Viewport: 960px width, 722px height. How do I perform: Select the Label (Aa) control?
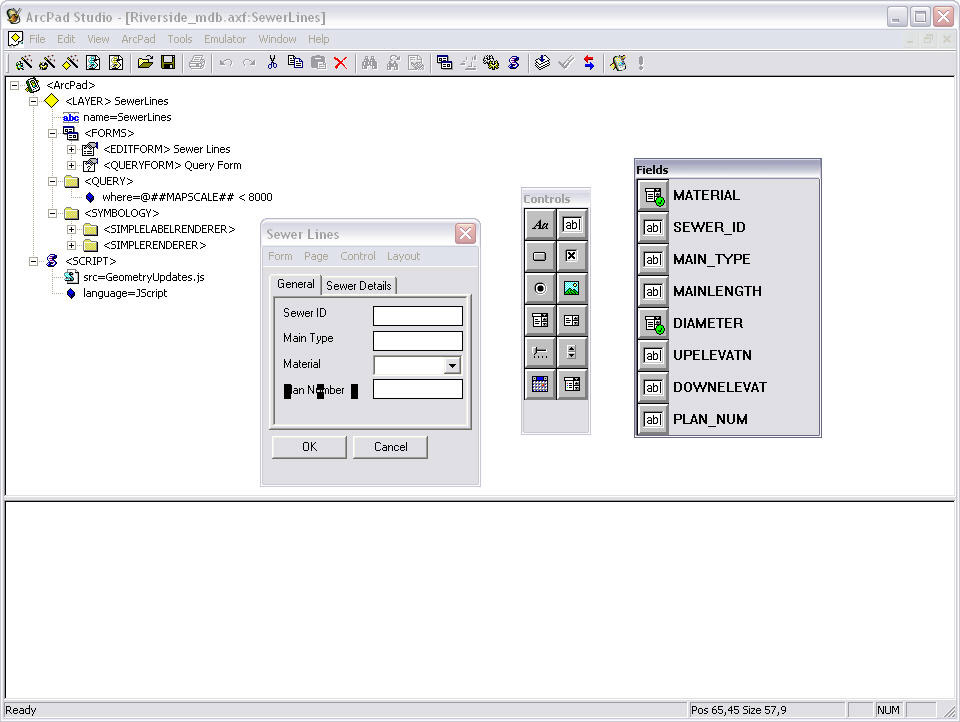pyautogui.click(x=540, y=225)
